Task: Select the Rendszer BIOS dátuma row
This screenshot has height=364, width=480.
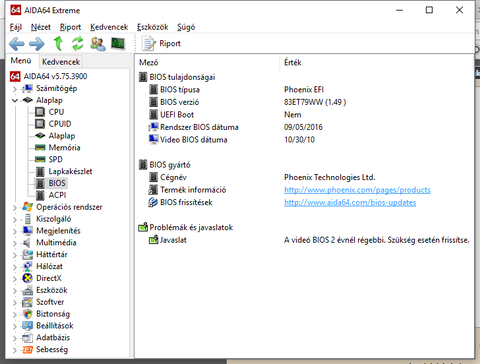Action: point(304,127)
